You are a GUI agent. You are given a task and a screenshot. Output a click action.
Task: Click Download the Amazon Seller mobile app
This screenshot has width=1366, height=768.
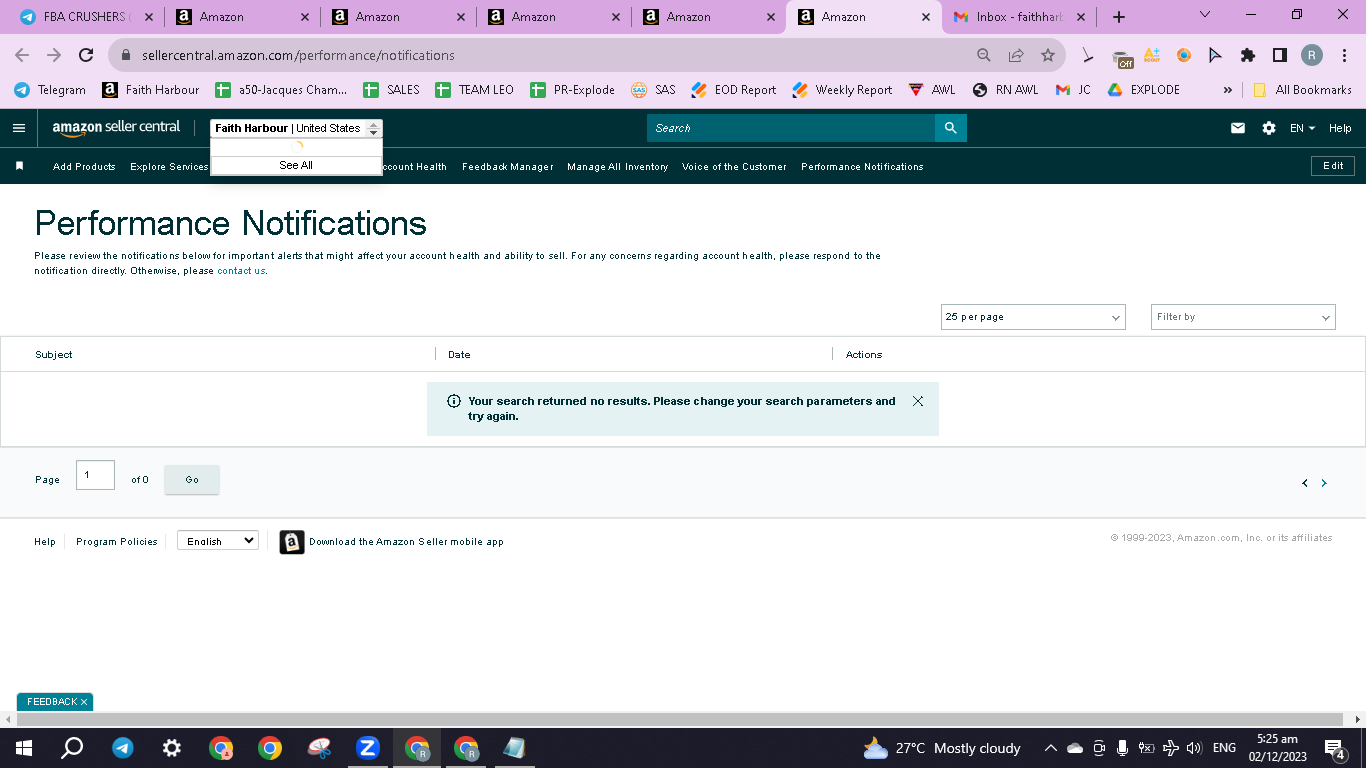[406, 542]
